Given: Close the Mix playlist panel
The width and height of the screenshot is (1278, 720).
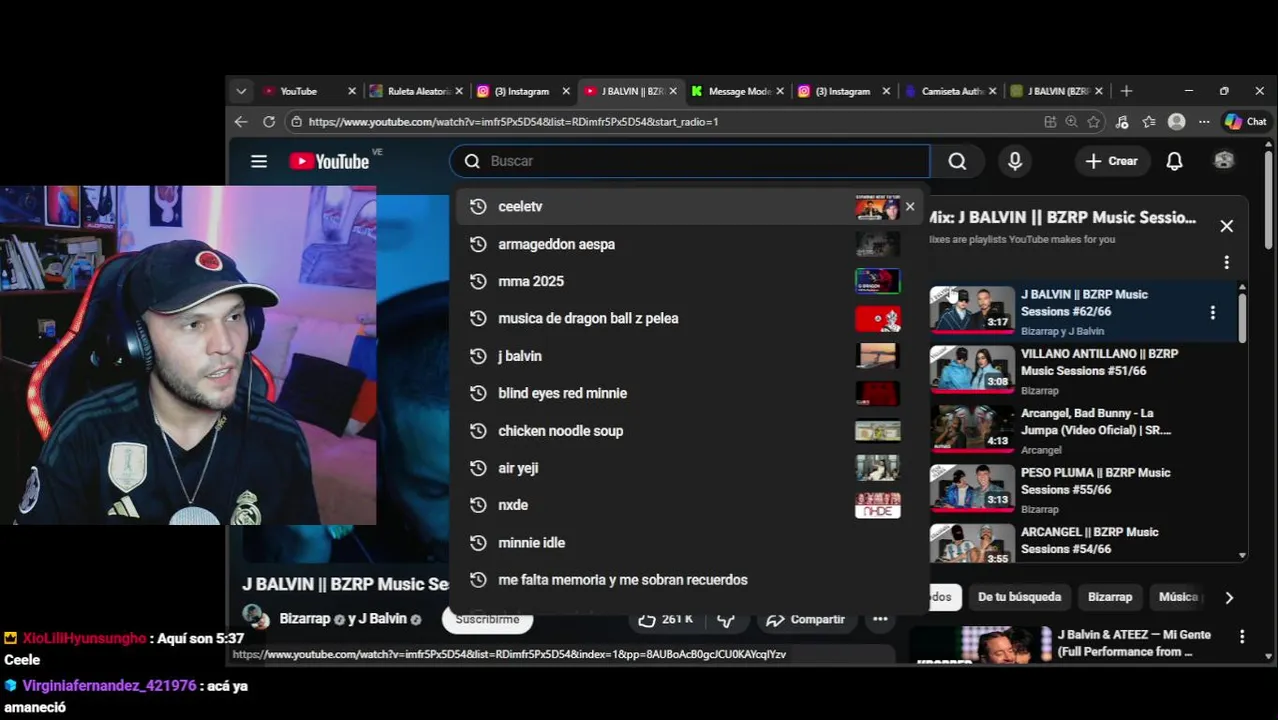Looking at the screenshot, I should (1227, 226).
